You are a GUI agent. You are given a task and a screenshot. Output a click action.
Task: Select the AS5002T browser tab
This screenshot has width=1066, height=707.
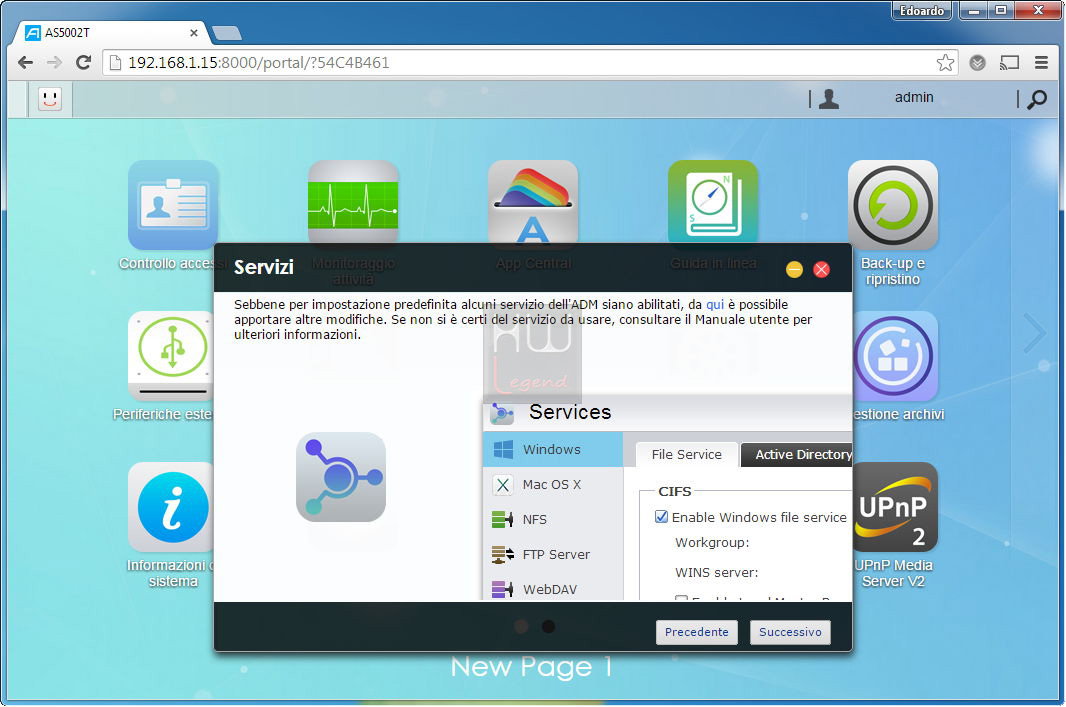(112, 33)
